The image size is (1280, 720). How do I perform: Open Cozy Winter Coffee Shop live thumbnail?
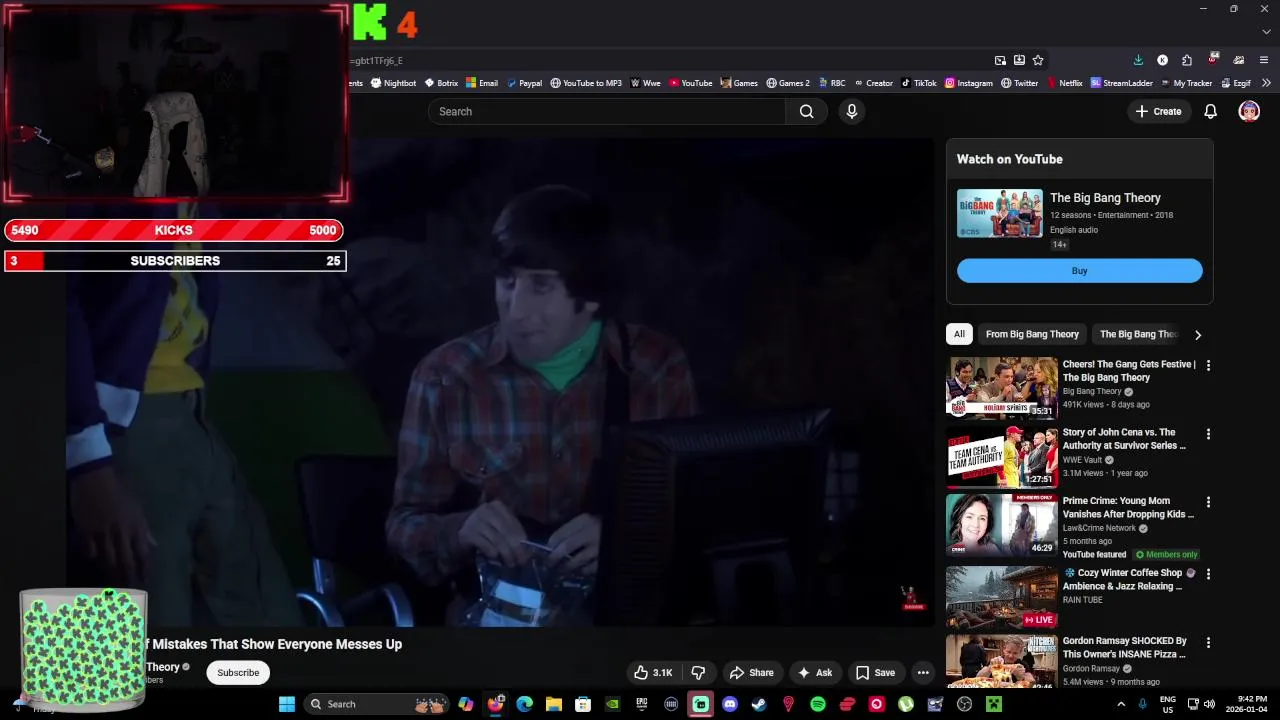(x=1001, y=597)
